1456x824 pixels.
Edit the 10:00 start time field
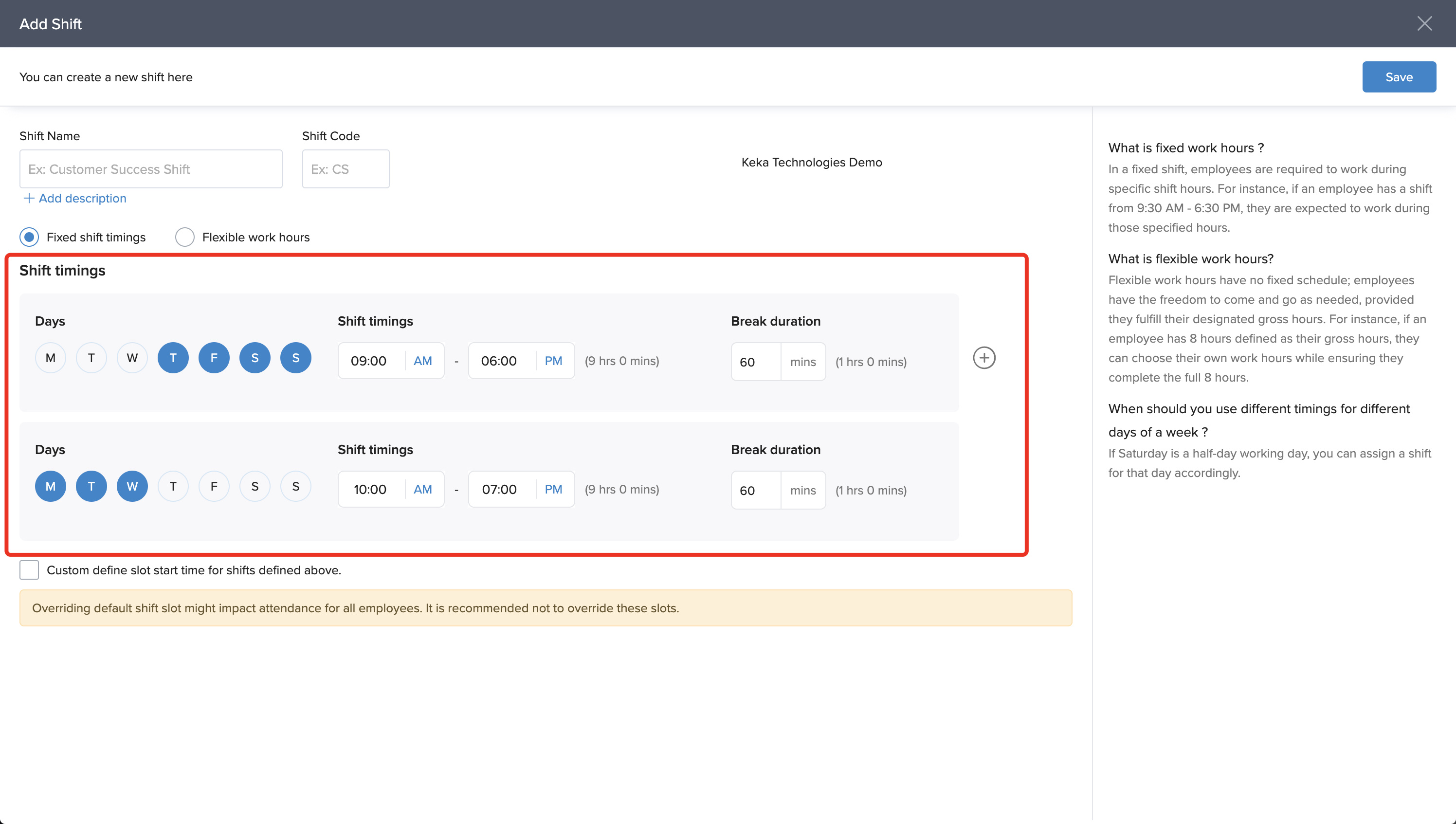pyautogui.click(x=370, y=490)
